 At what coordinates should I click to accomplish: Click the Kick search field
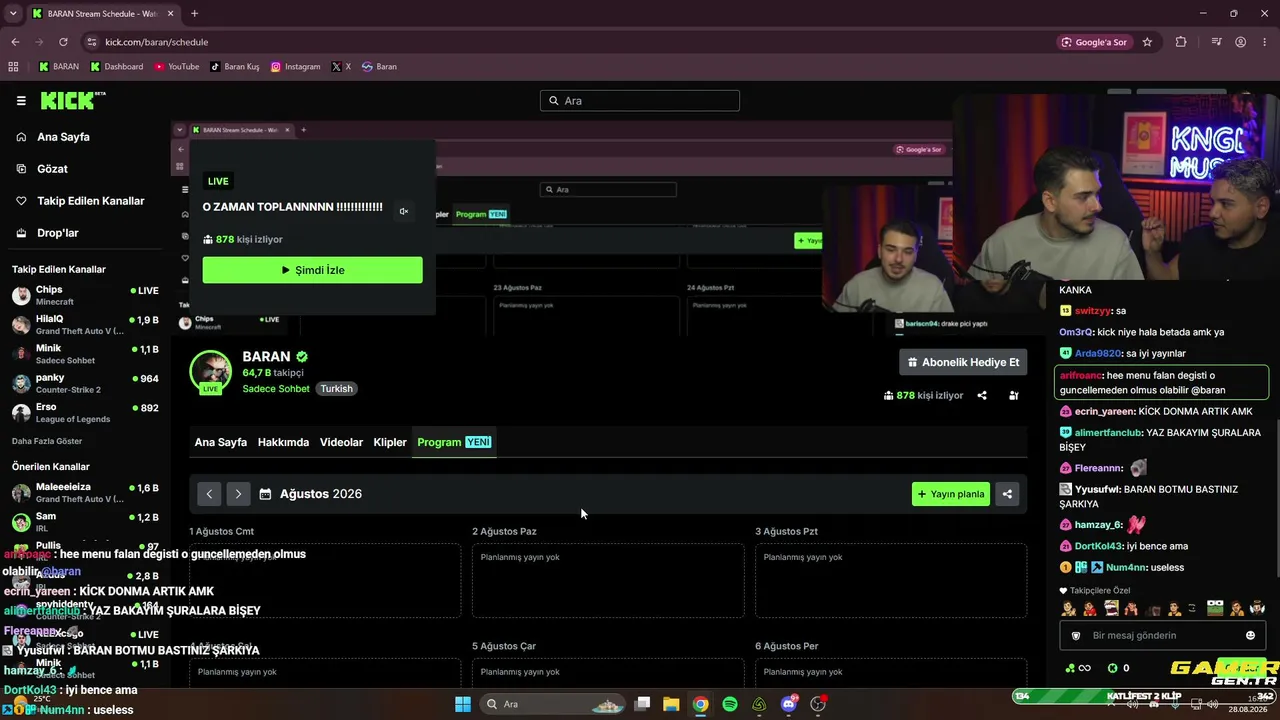coord(640,101)
